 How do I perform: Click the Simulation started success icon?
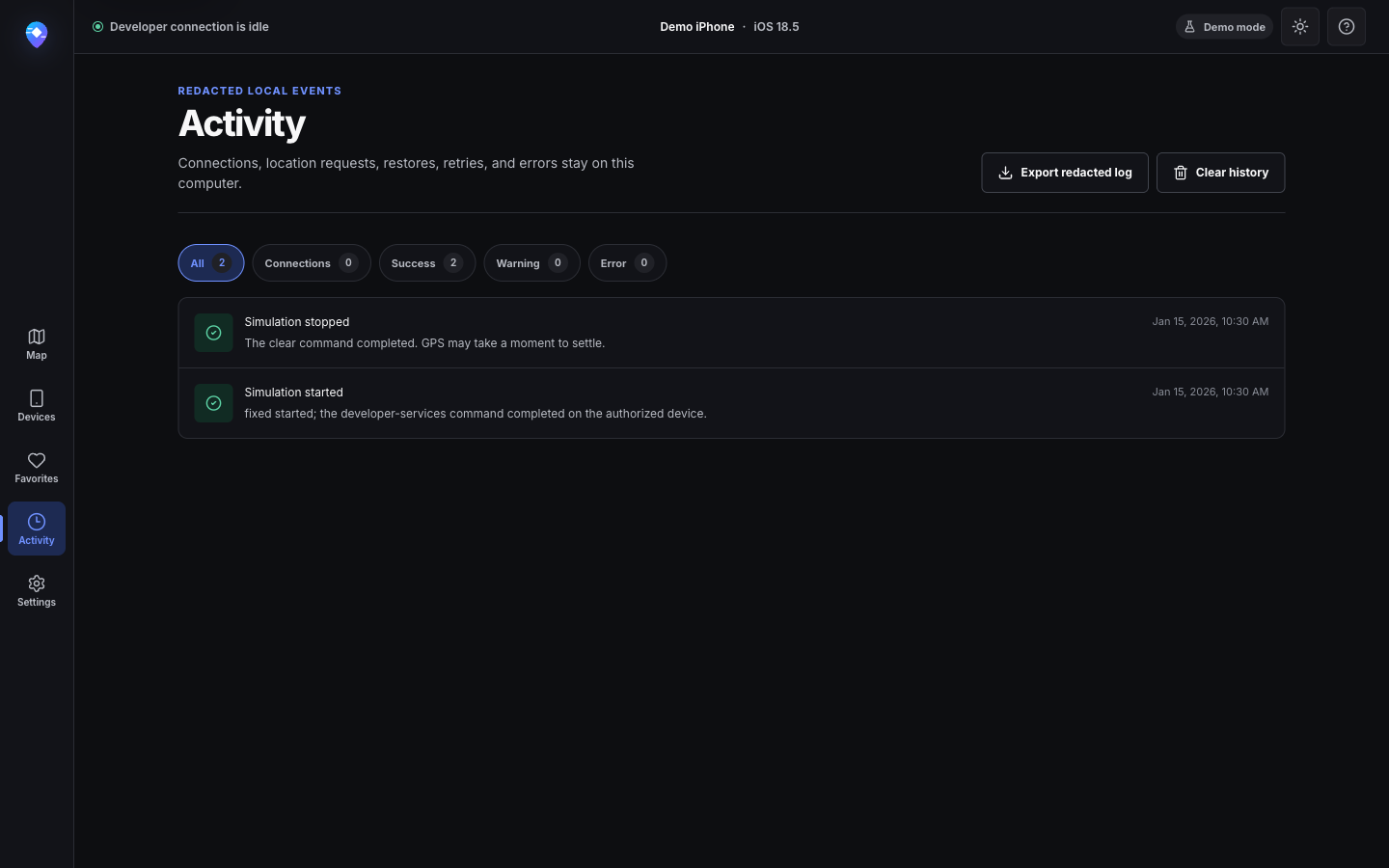coord(213,403)
